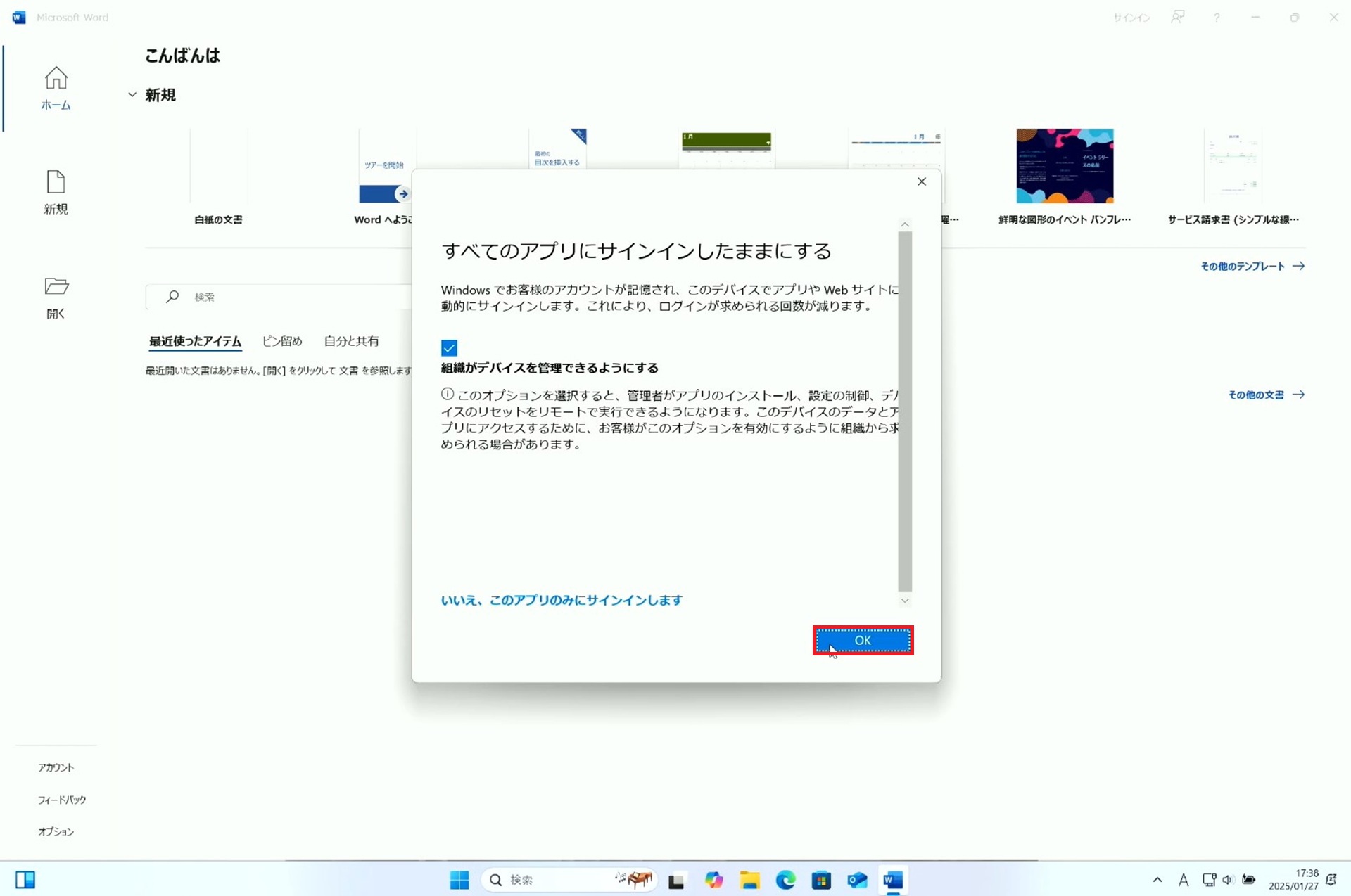
Task: Click OK in the sign-in dialog
Action: pos(863,640)
